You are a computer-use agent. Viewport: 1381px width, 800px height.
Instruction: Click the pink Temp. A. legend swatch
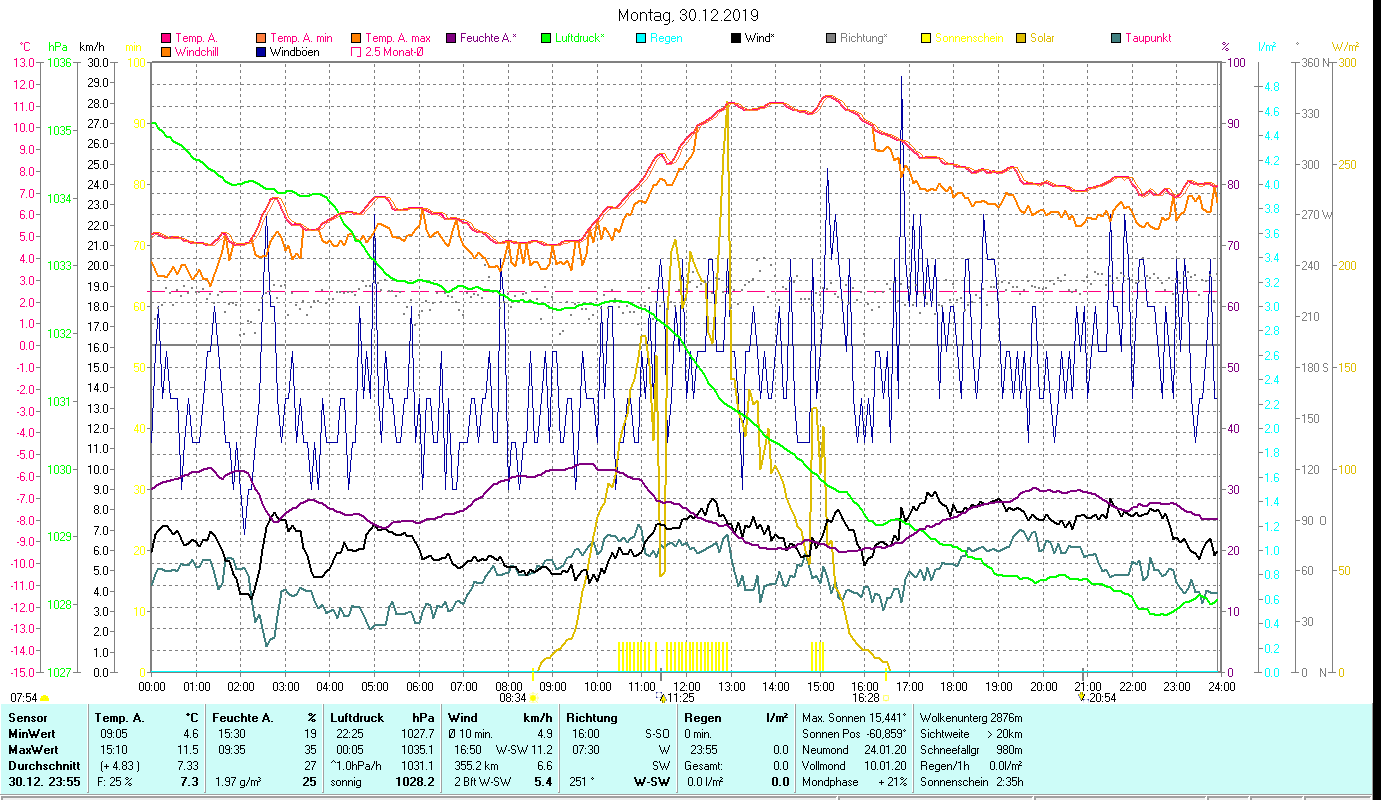click(166, 39)
